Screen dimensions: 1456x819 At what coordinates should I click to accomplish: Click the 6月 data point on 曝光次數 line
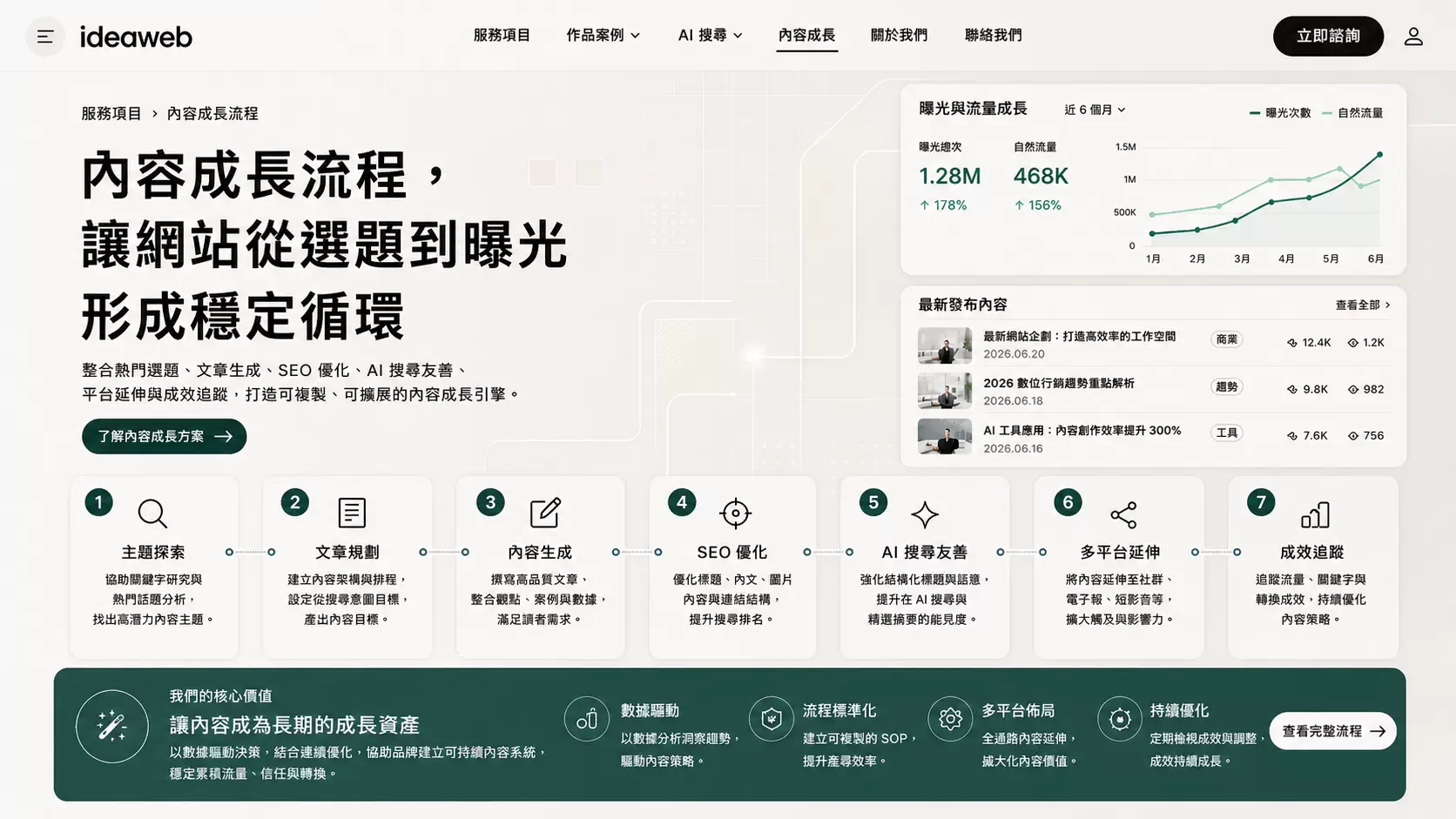click(1379, 155)
